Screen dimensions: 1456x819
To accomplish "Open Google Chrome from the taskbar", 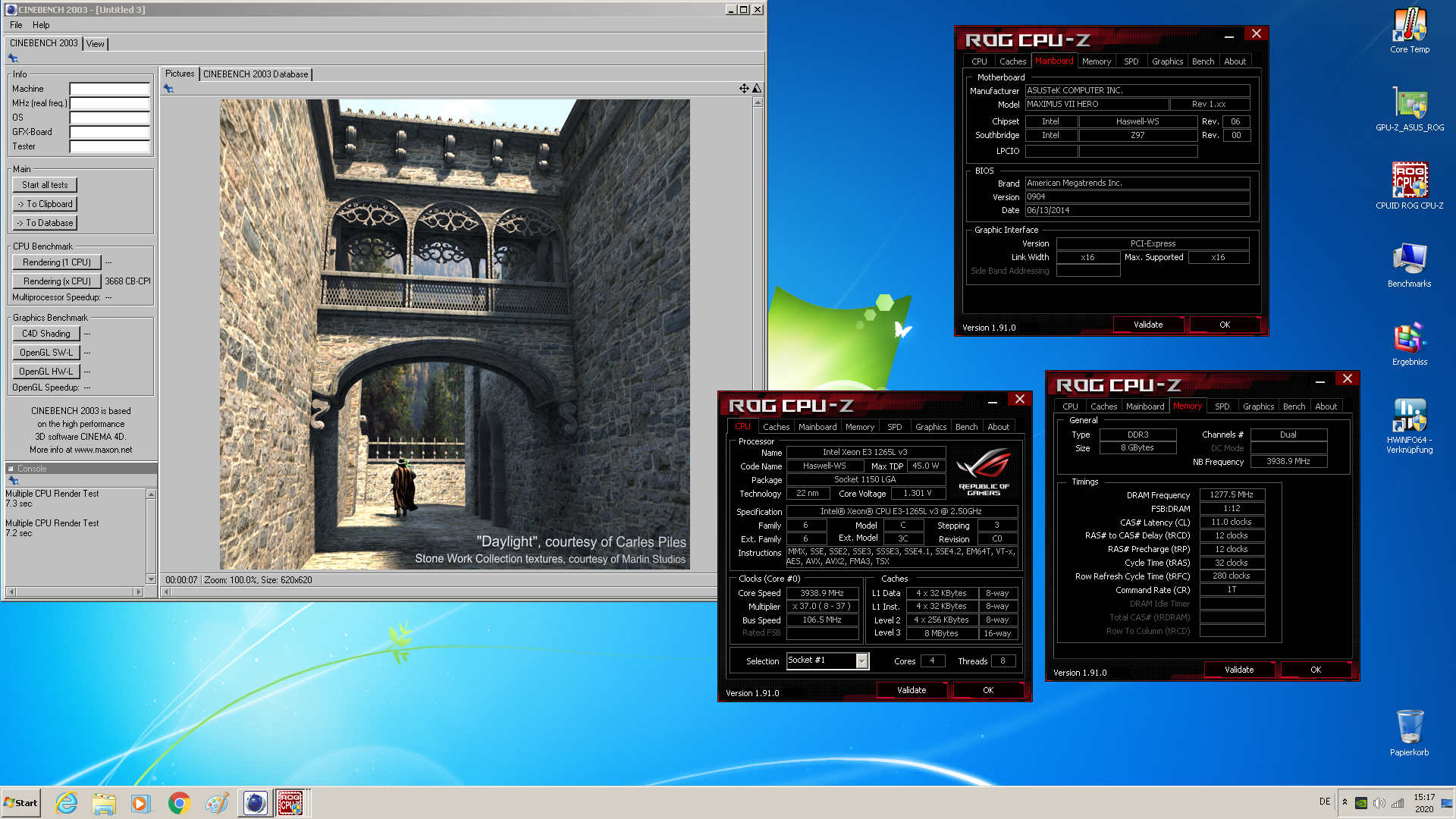I will 179,803.
